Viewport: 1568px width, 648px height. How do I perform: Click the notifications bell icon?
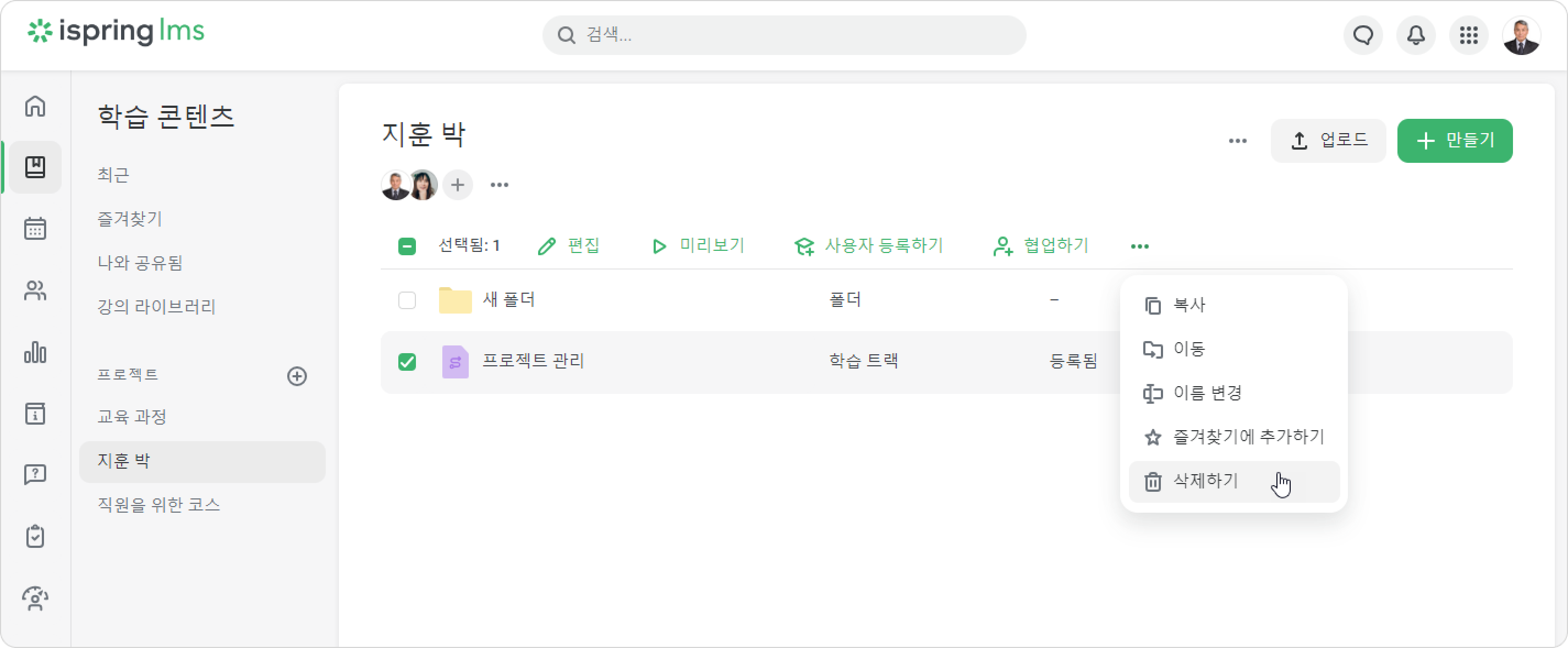(x=1416, y=35)
